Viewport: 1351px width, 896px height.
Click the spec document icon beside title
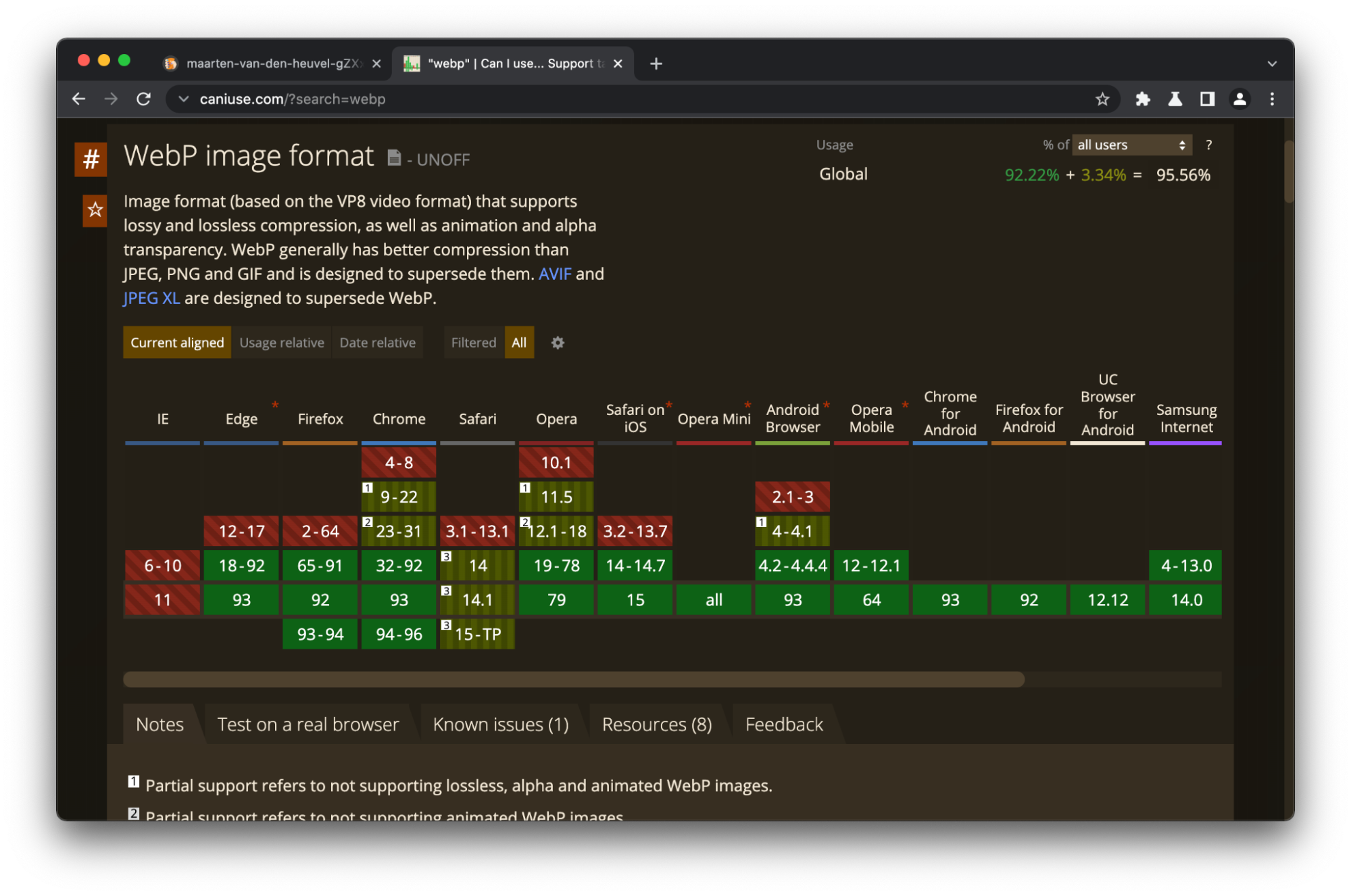[x=394, y=158]
